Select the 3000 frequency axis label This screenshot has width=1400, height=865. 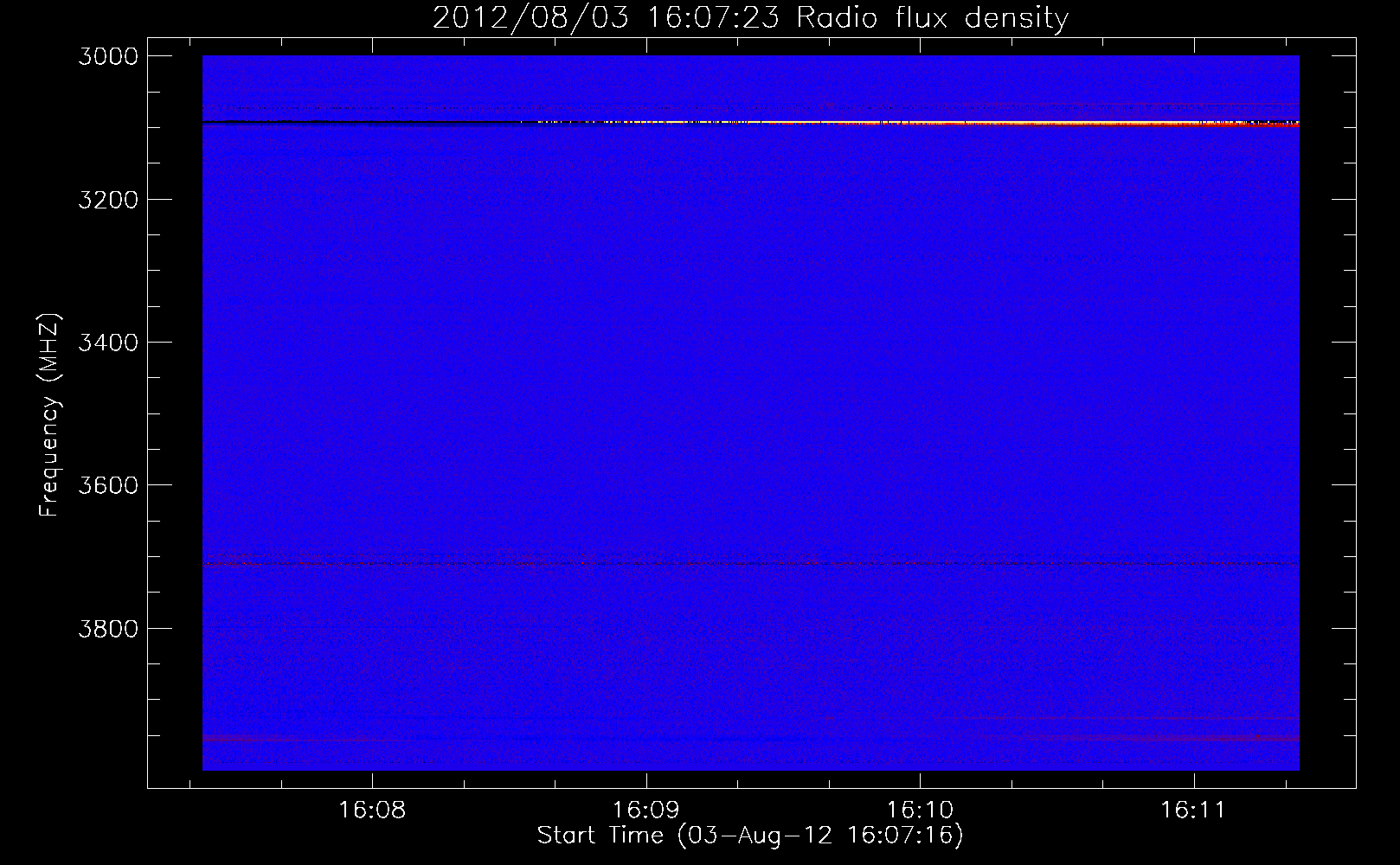(108, 56)
